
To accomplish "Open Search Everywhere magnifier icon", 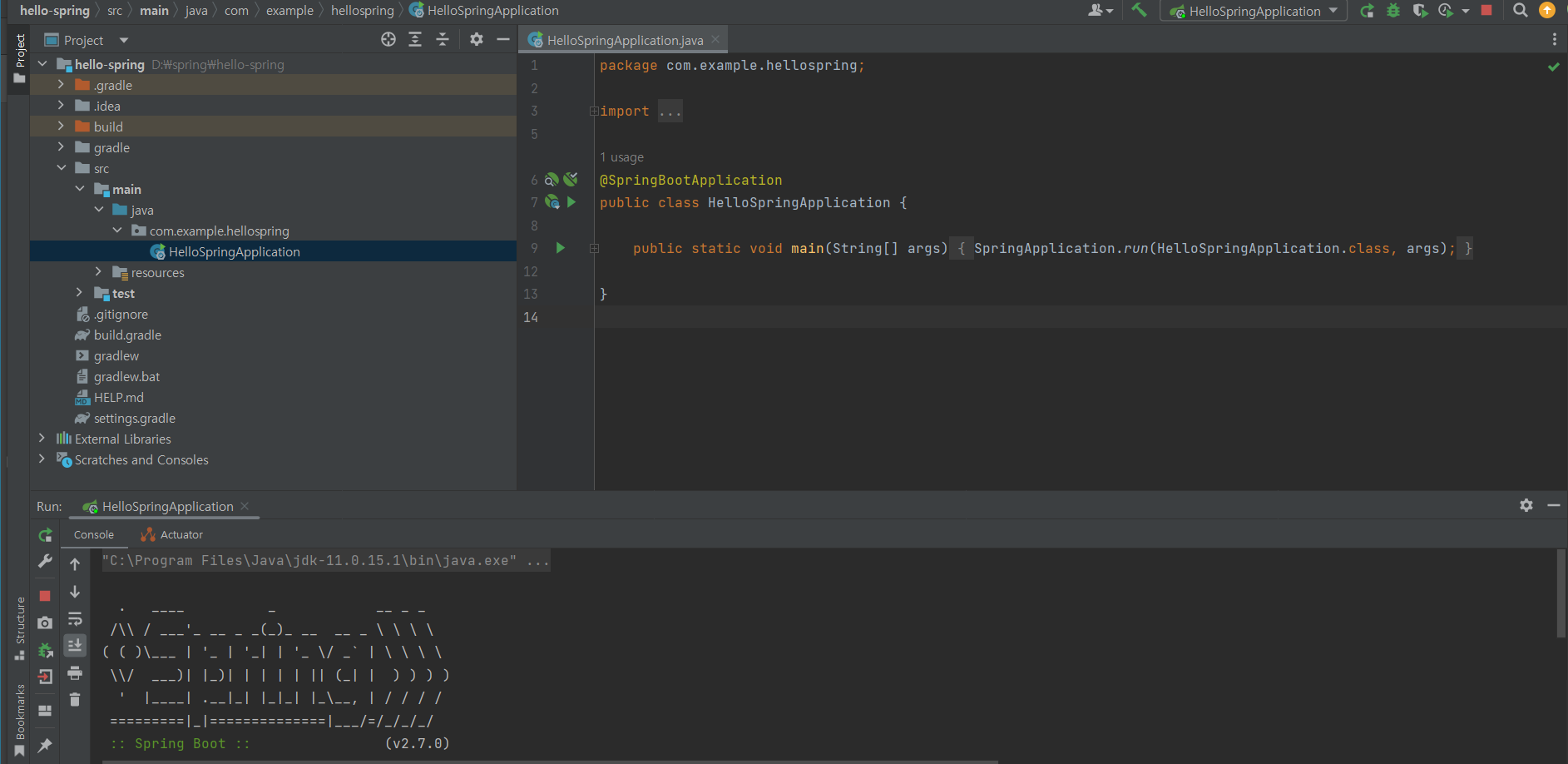I will click(x=1520, y=11).
